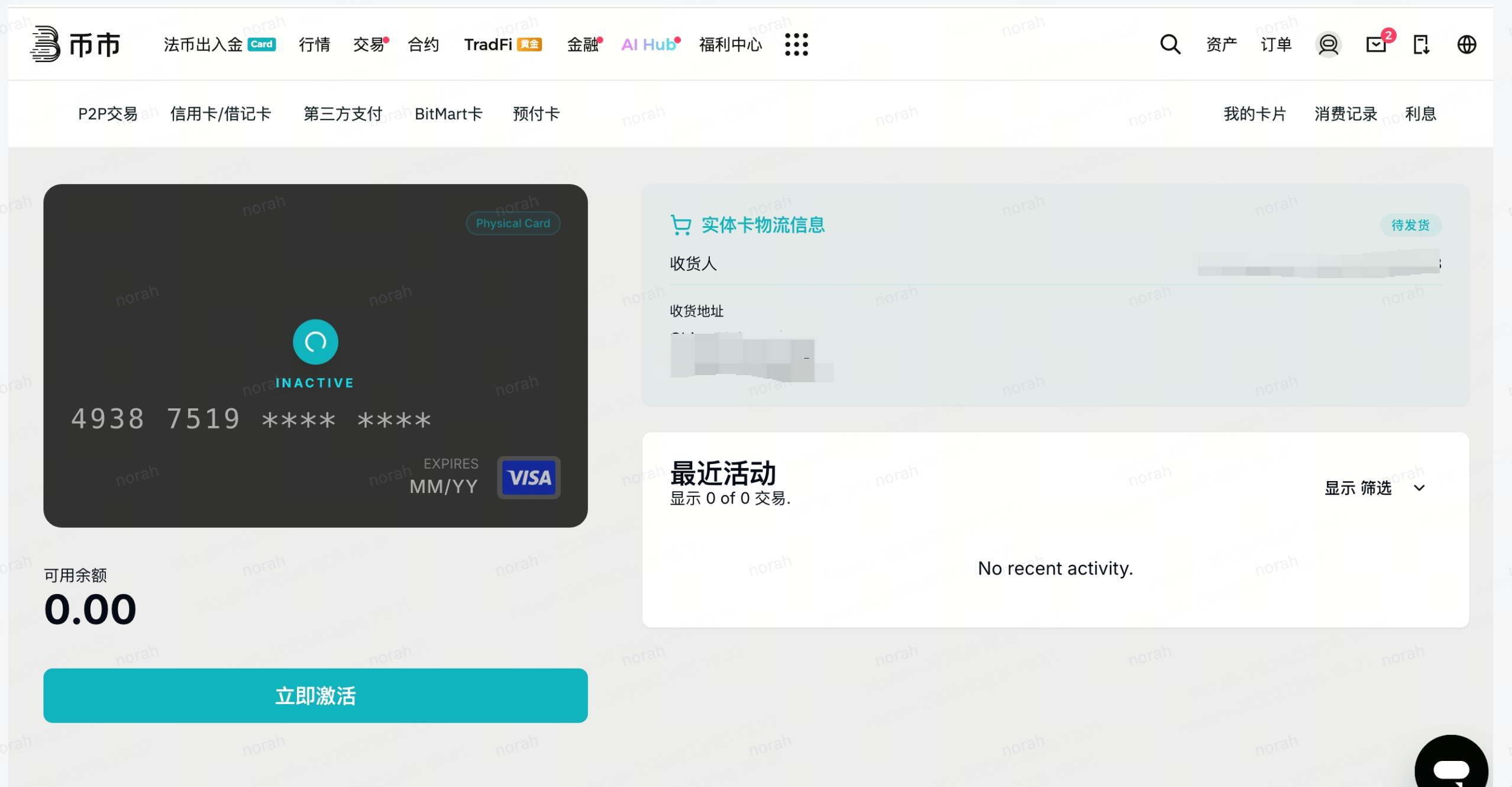Go to 我的卡片 page
Image resolution: width=1512 pixels, height=787 pixels.
click(x=1254, y=114)
